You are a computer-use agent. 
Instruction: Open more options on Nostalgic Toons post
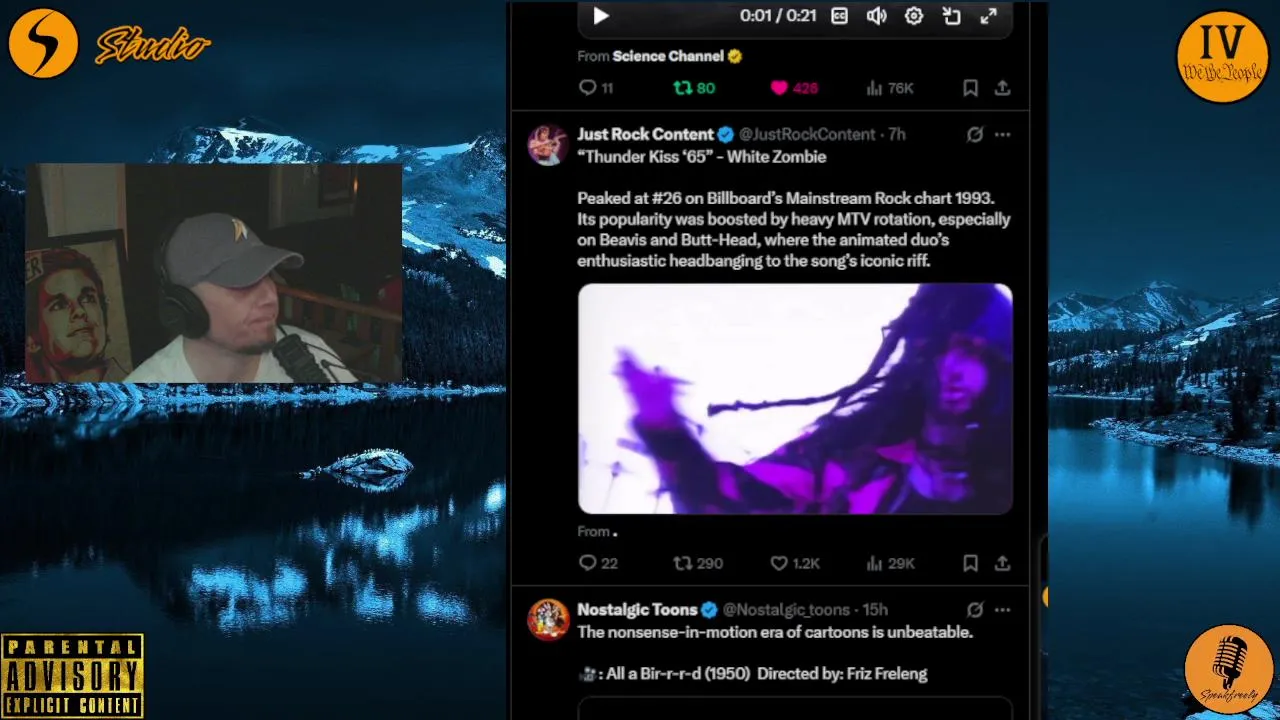[1002, 610]
